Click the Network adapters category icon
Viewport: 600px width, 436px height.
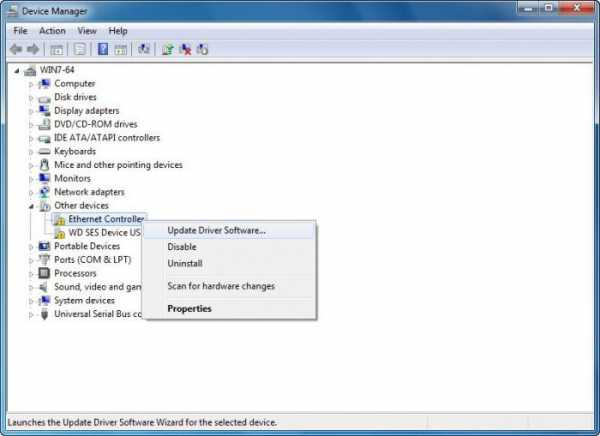[x=44, y=192]
